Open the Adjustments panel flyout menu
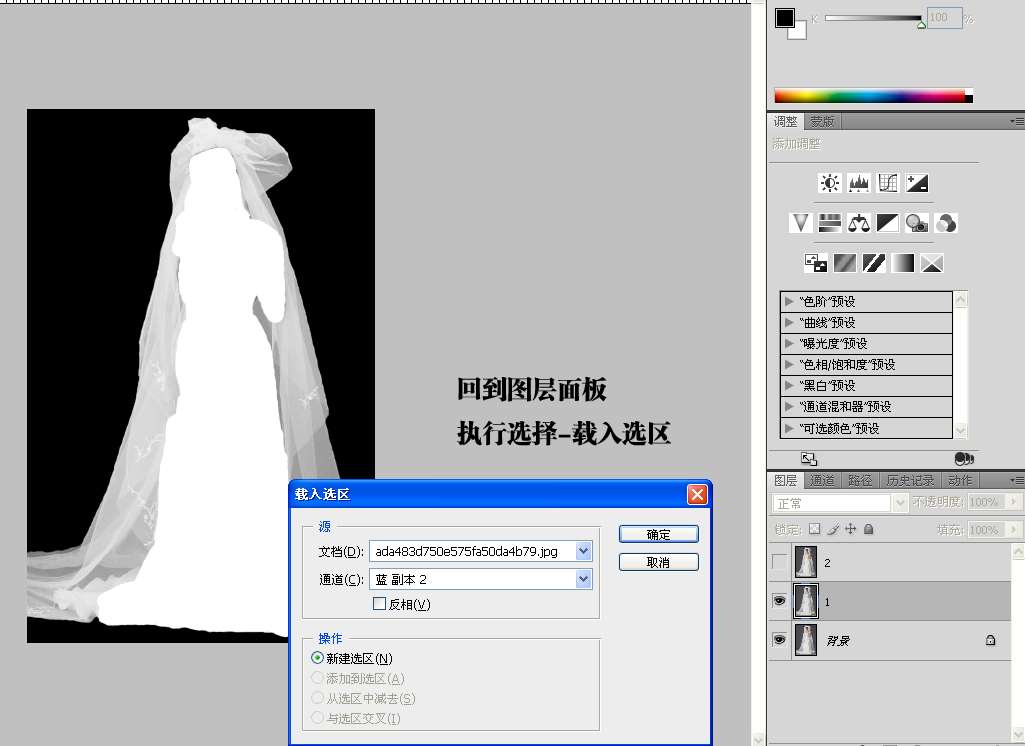The width and height of the screenshot is (1025, 746). tap(1017, 121)
